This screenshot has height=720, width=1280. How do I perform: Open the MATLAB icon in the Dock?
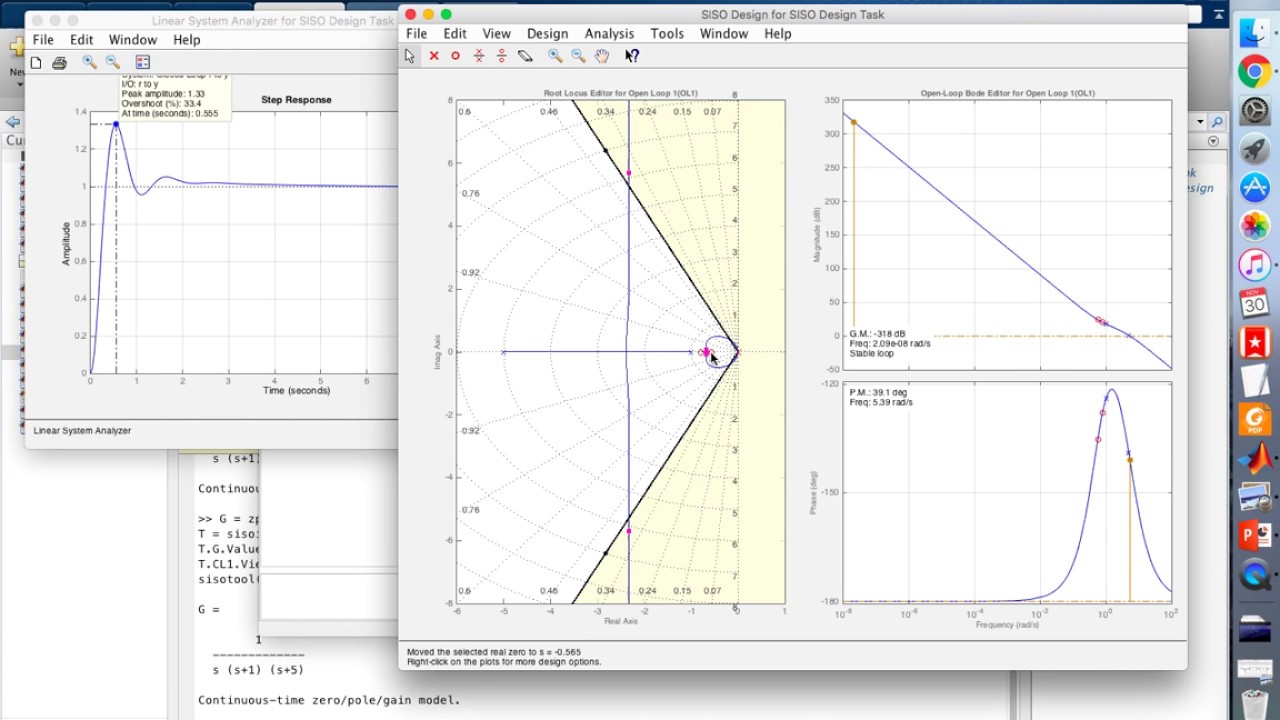coord(1254,457)
